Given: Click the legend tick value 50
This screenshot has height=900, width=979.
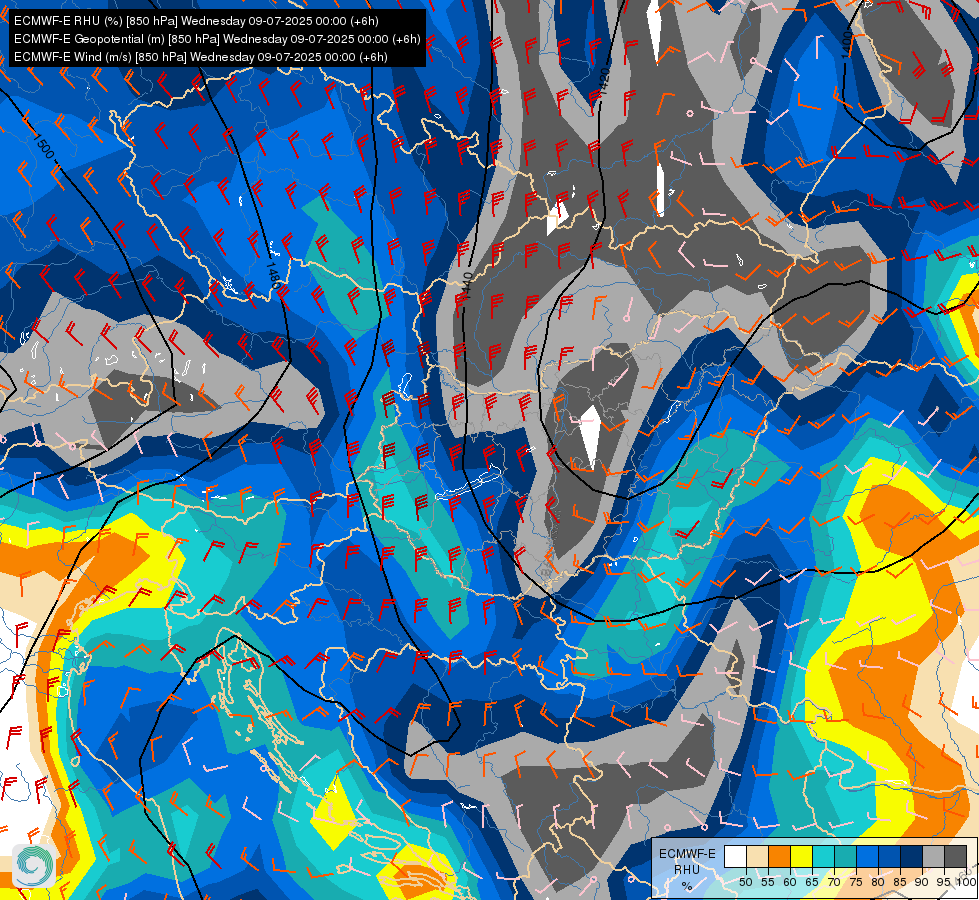Looking at the screenshot, I should coord(745,882).
